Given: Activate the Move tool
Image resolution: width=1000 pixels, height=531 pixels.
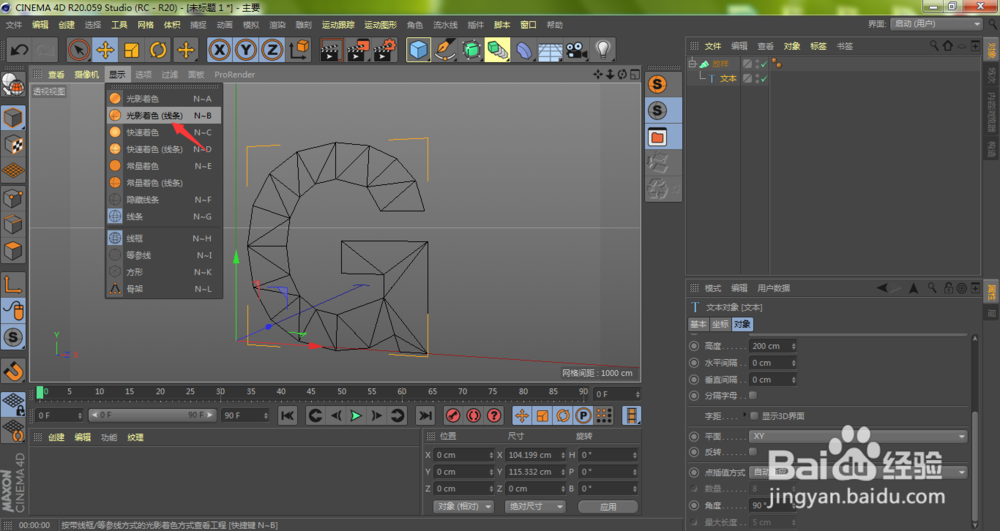Looking at the screenshot, I should click(x=105, y=50).
